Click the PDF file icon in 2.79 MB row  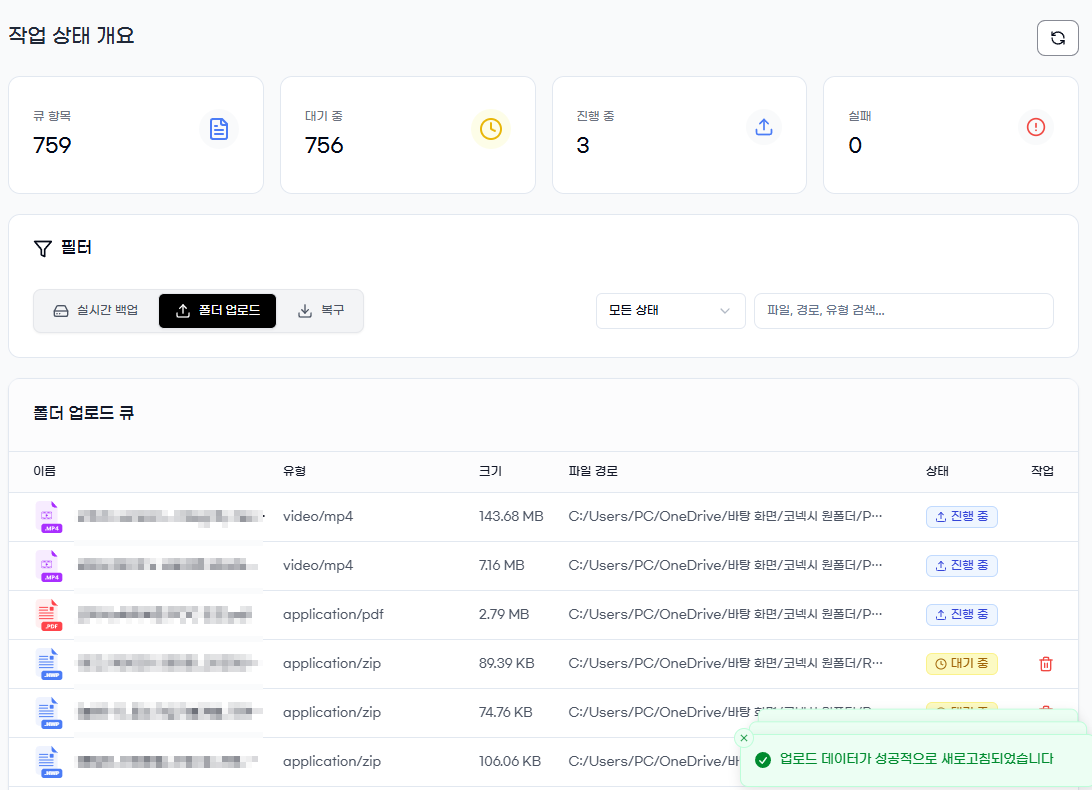tap(49, 615)
